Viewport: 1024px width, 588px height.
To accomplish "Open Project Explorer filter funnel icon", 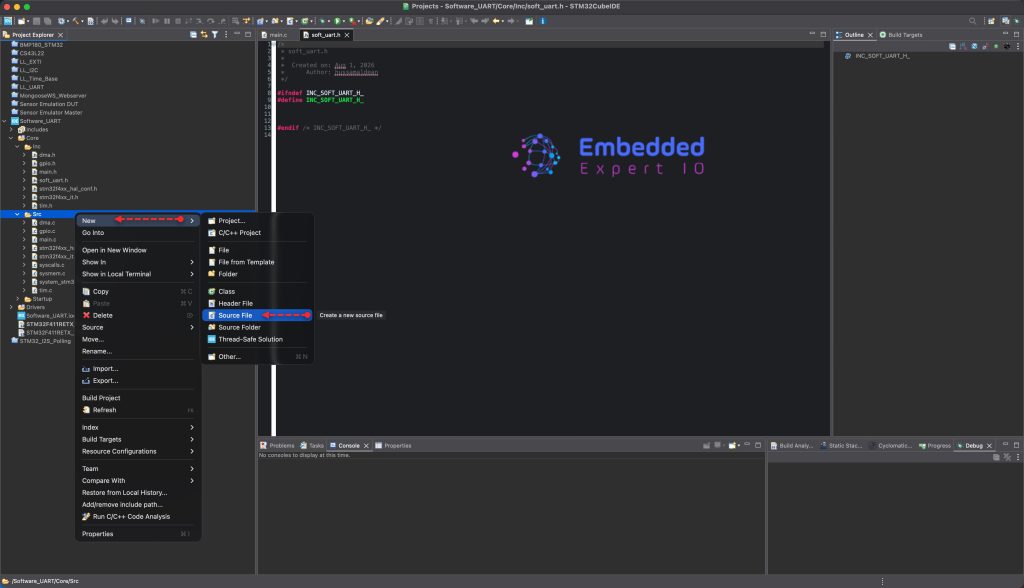I will coord(215,35).
